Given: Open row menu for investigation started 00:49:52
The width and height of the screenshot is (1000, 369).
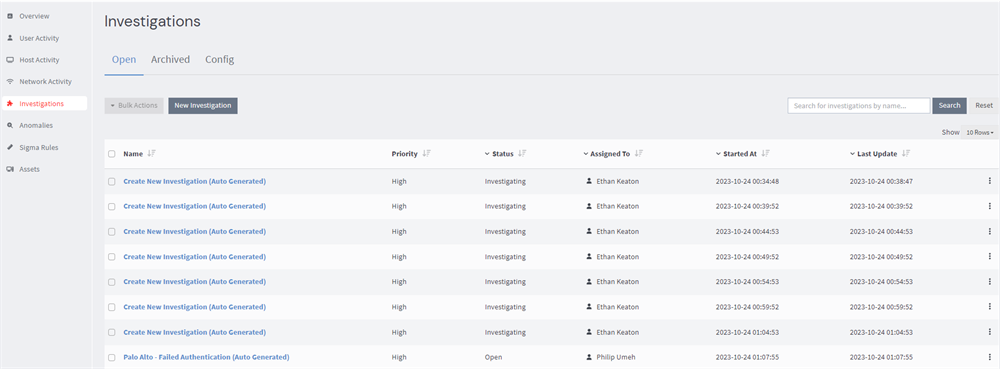Looking at the screenshot, I should pos(989,256).
